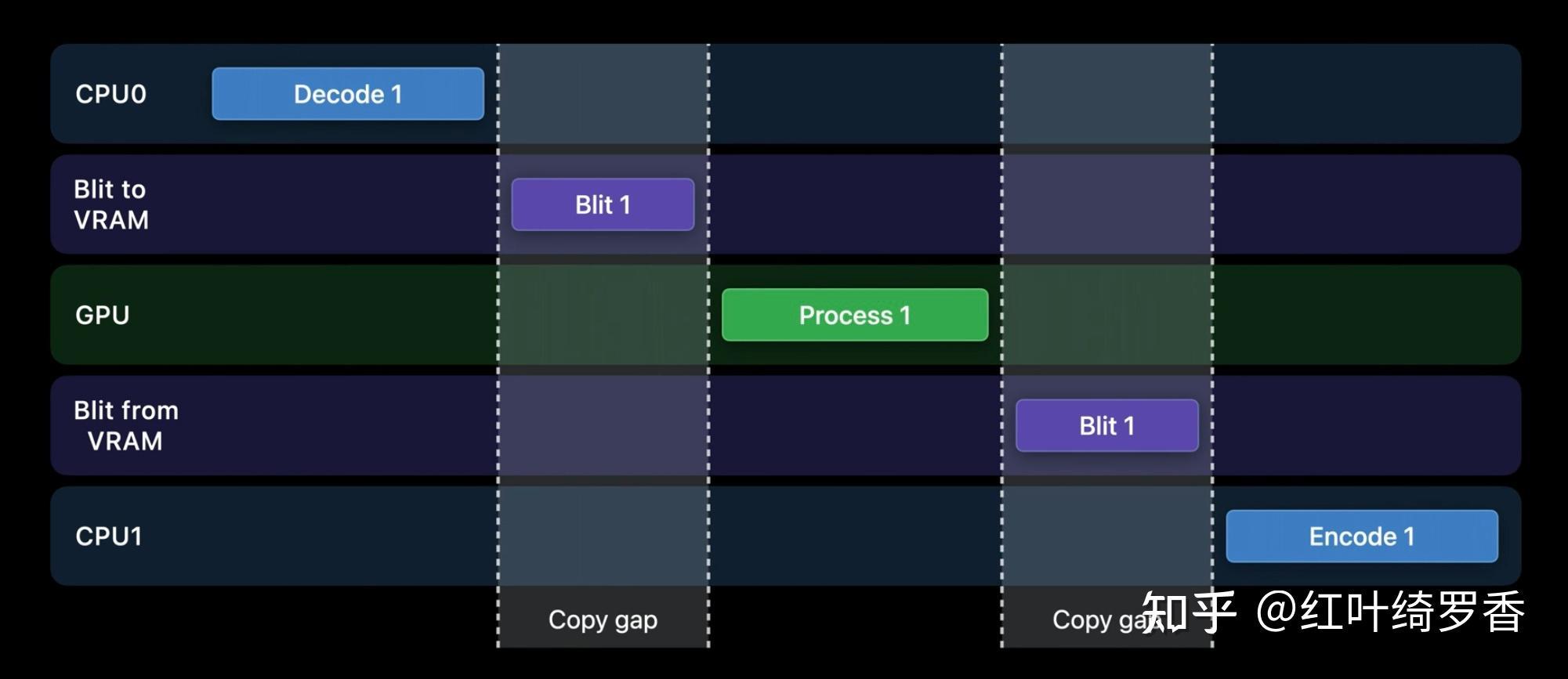Click the CPU1 row label

(109, 536)
